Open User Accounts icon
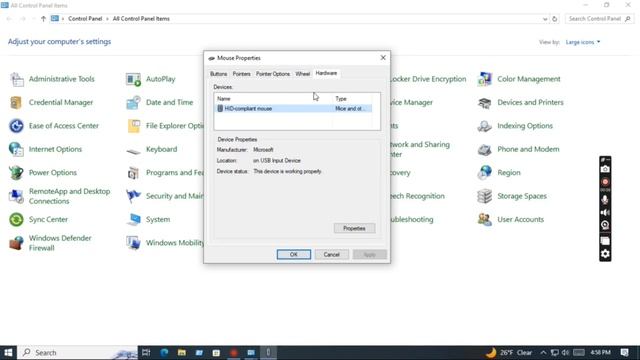Viewport: 640px width, 360px height. [x=484, y=220]
